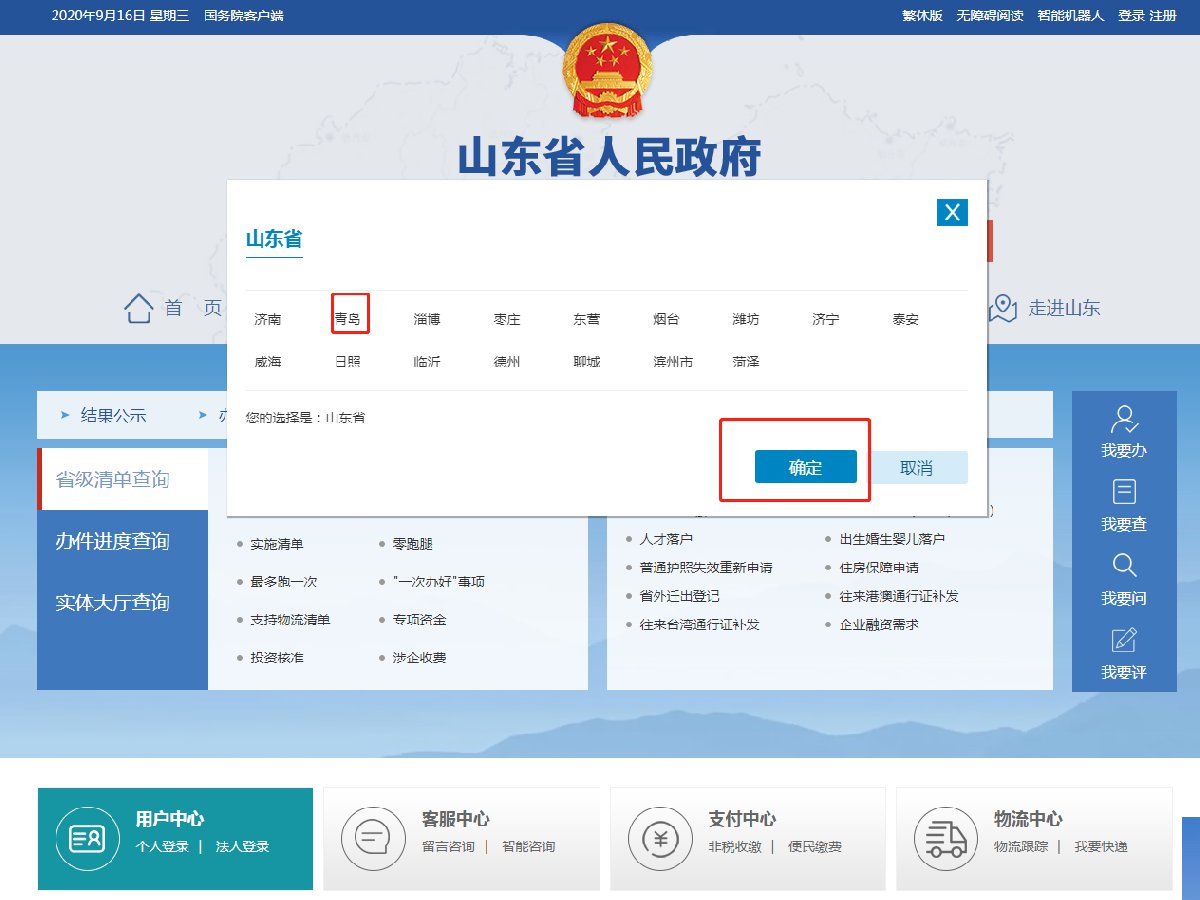
Task: Click the national emblem at page top
Action: (x=607, y=70)
